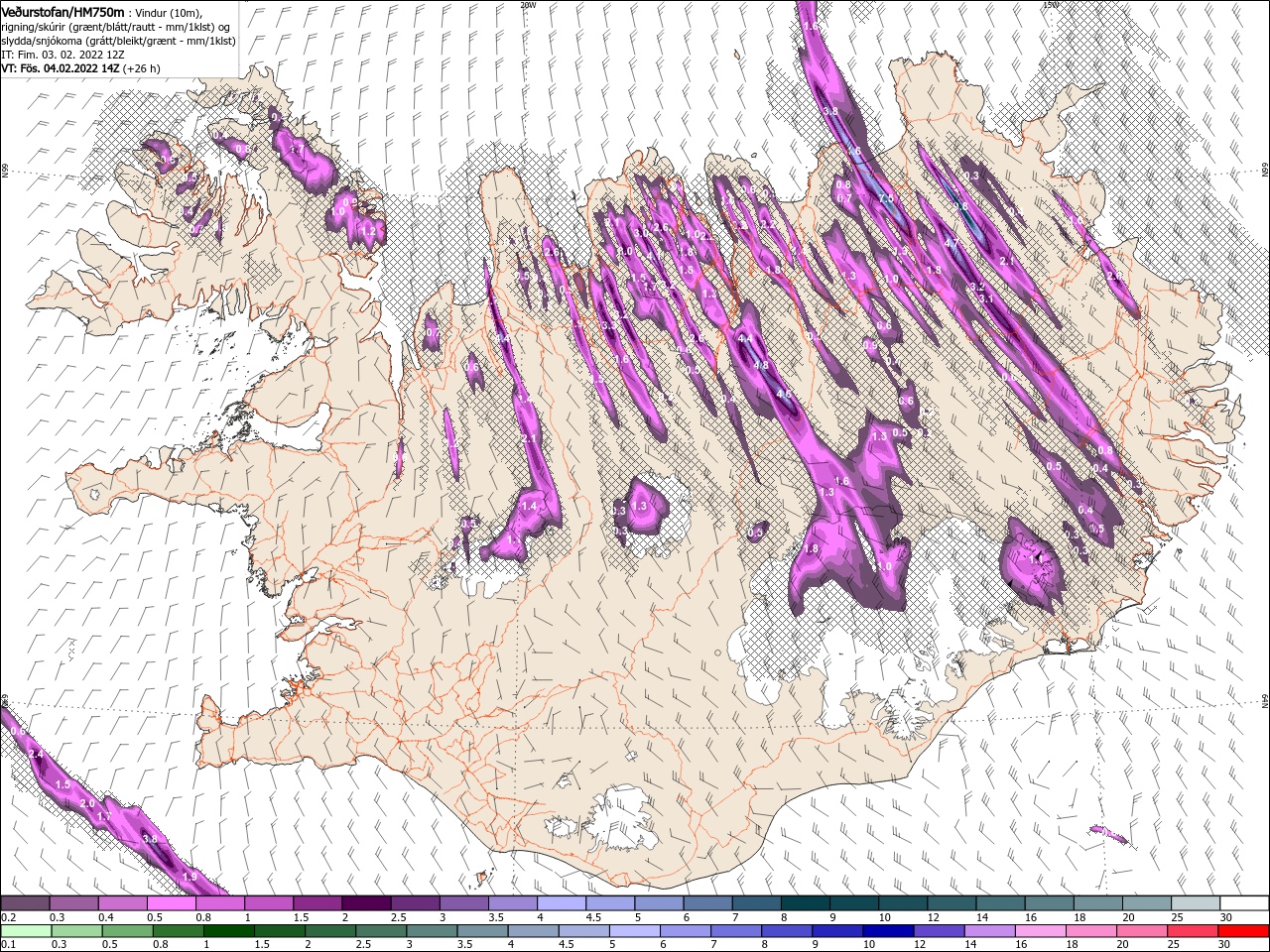The image size is (1270, 952).
Task: Pick top legend swatch starting at 4
Action: click(562, 903)
